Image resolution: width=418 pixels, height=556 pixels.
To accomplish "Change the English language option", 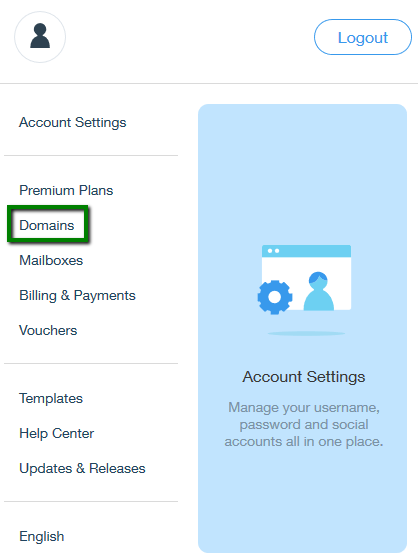I will pyautogui.click(x=42, y=536).
